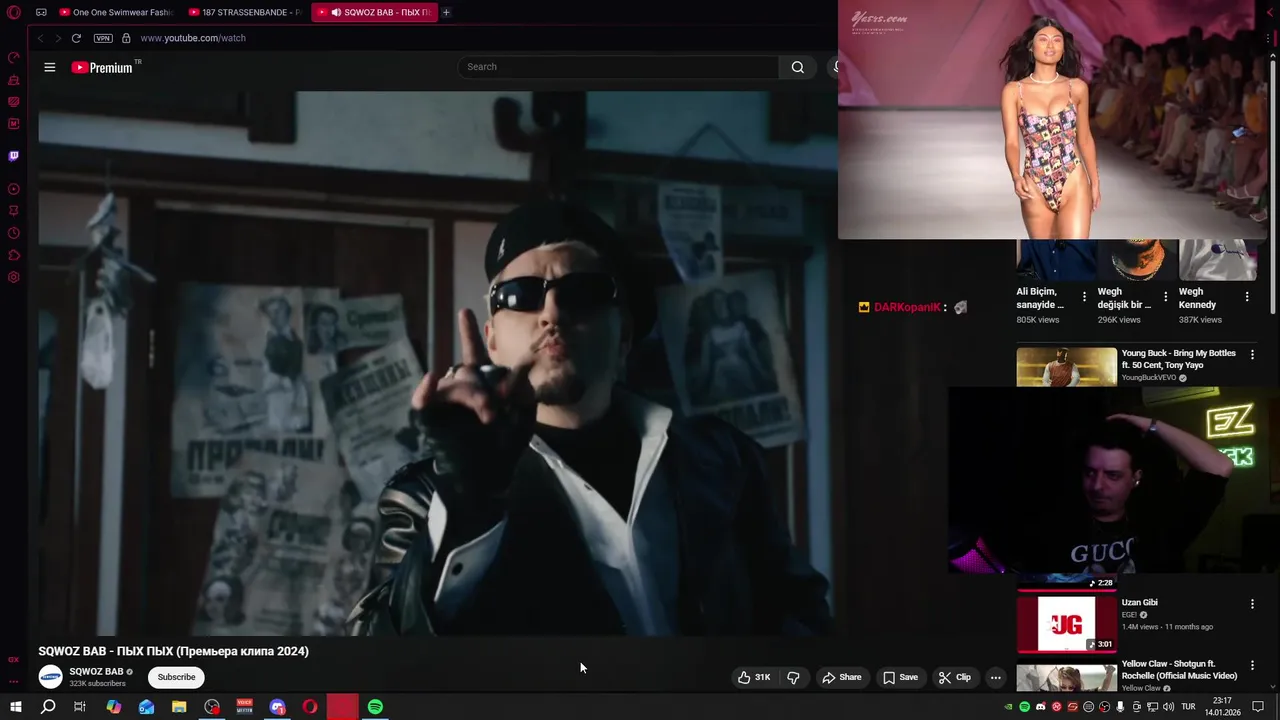
Task: Share the video
Action: (841, 677)
